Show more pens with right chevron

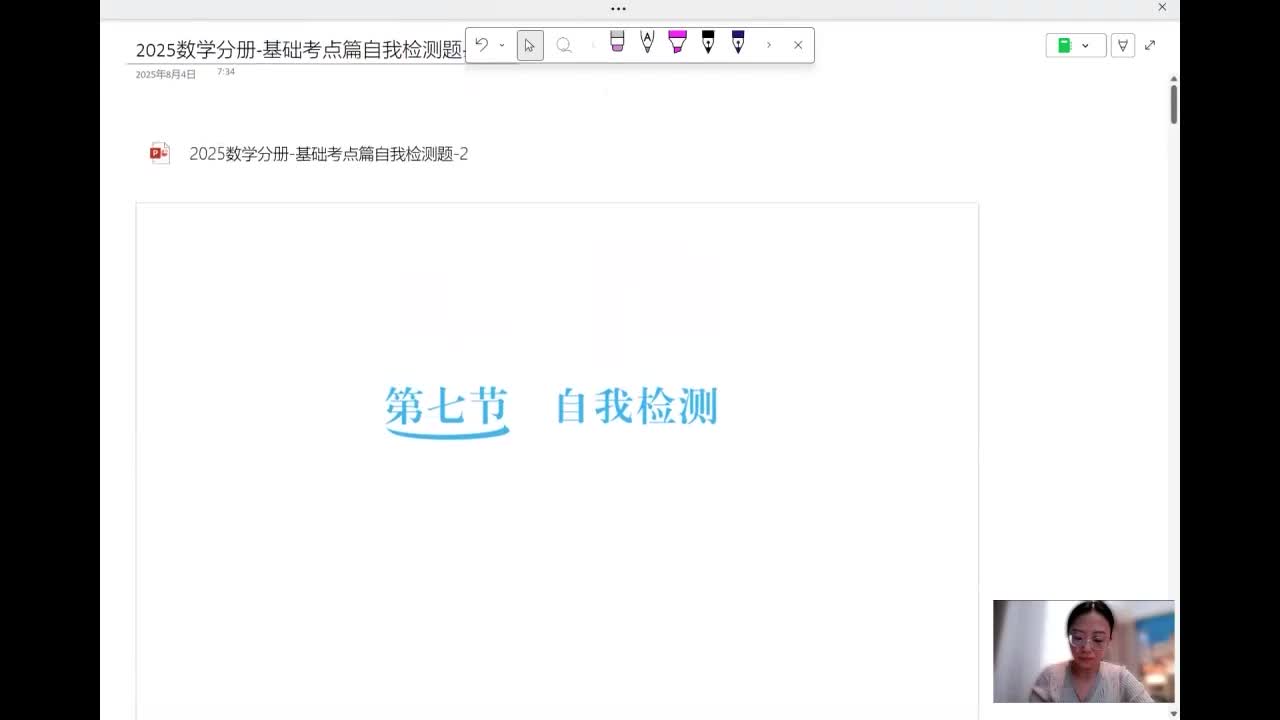coord(769,45)
